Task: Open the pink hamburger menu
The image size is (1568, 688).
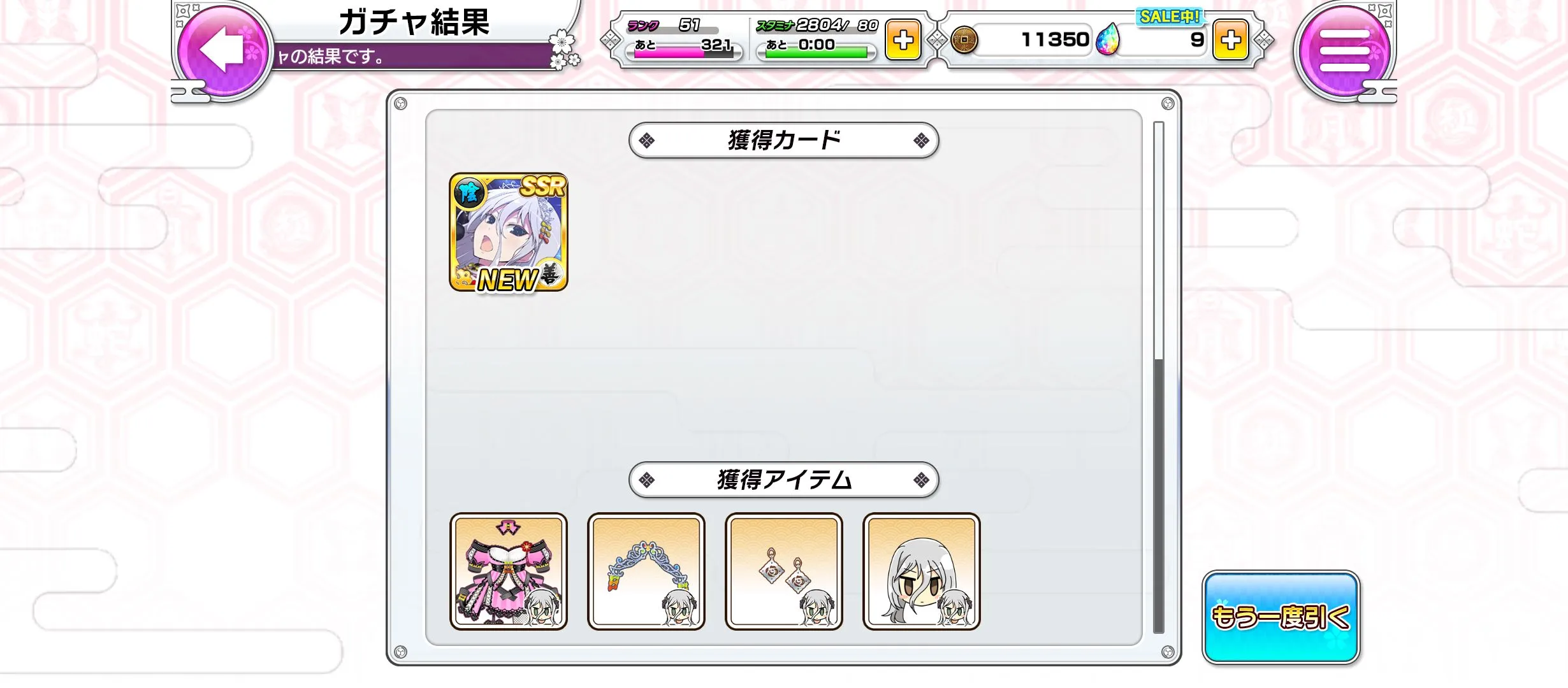Action: point(1344,50)
